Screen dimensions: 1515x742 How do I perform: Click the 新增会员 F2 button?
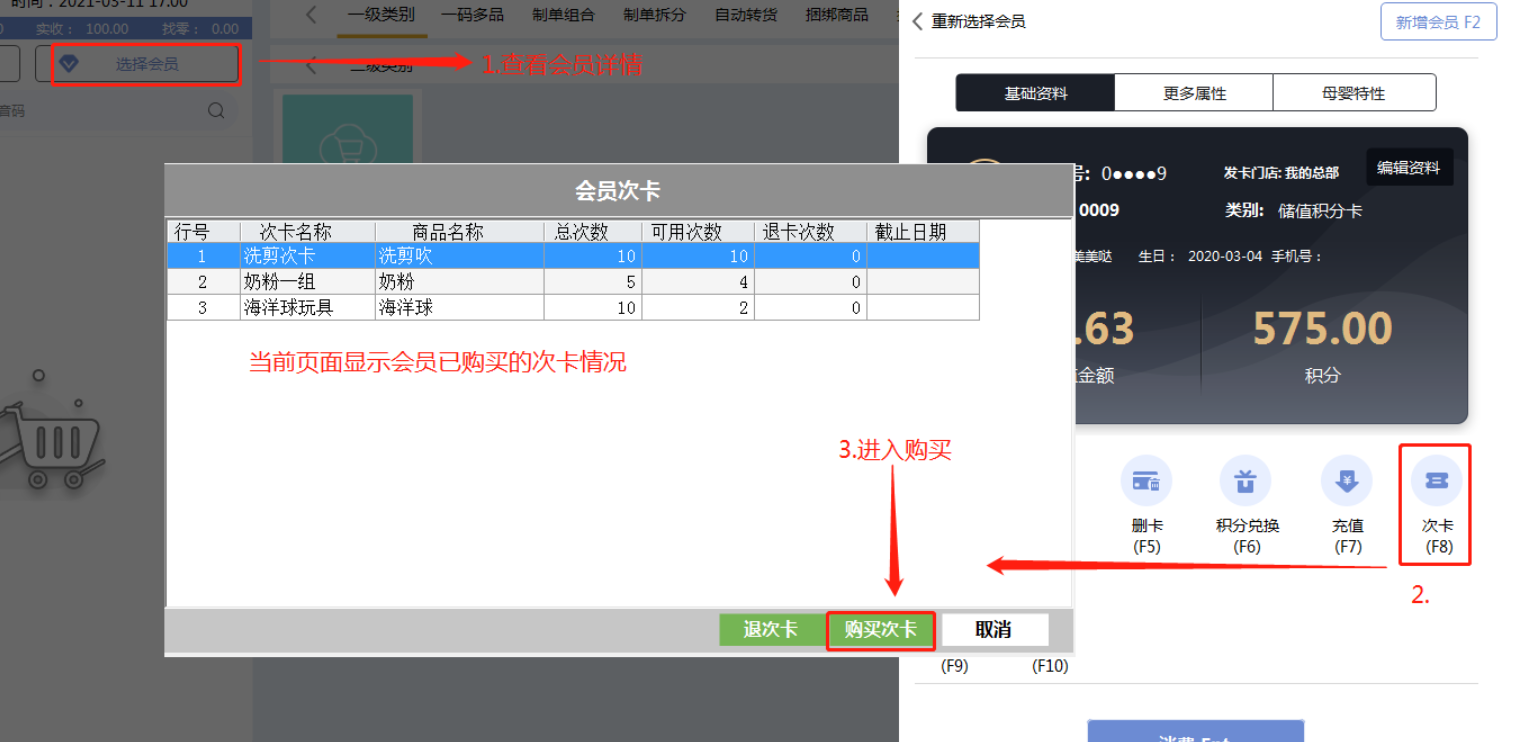pos(1438,21)
